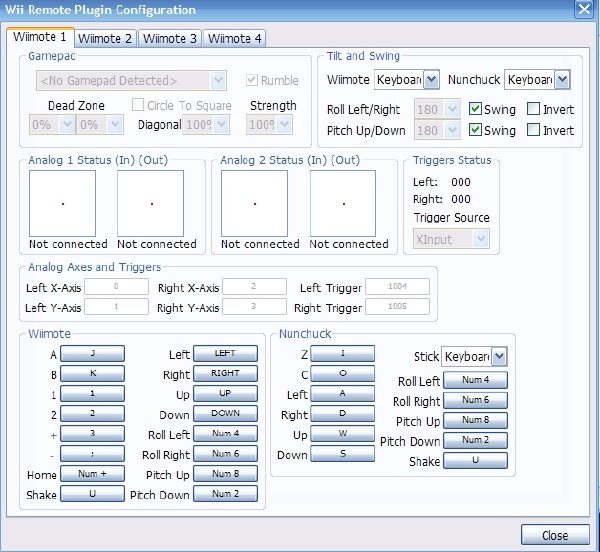Remap Nunchuck Down binding S
Viewport: 600px width, 552px height.
click(342, 454)
